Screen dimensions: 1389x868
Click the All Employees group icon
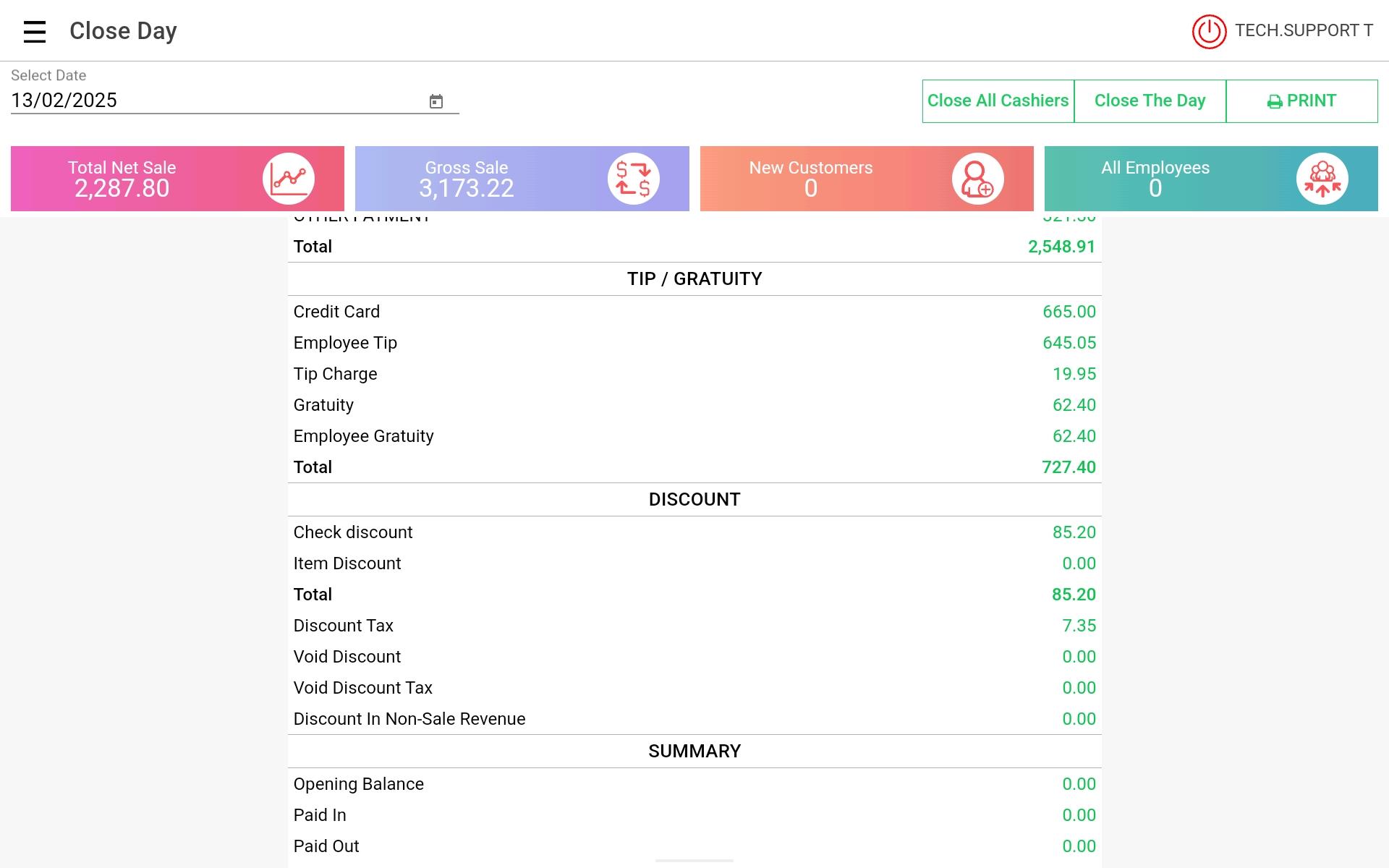pyautogui.click(x=1322, y=179)
